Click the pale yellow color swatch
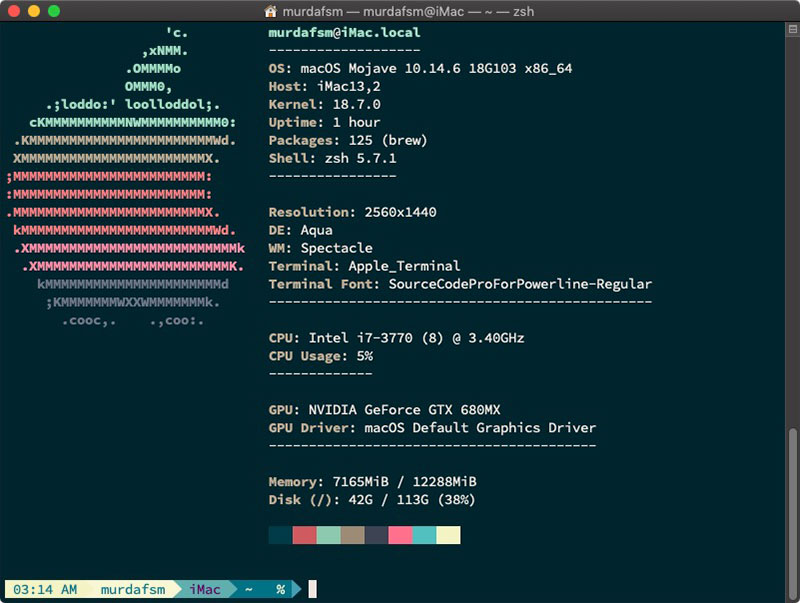Image resolution: width=800 pixels, height=603 pixels. [448, 535]
